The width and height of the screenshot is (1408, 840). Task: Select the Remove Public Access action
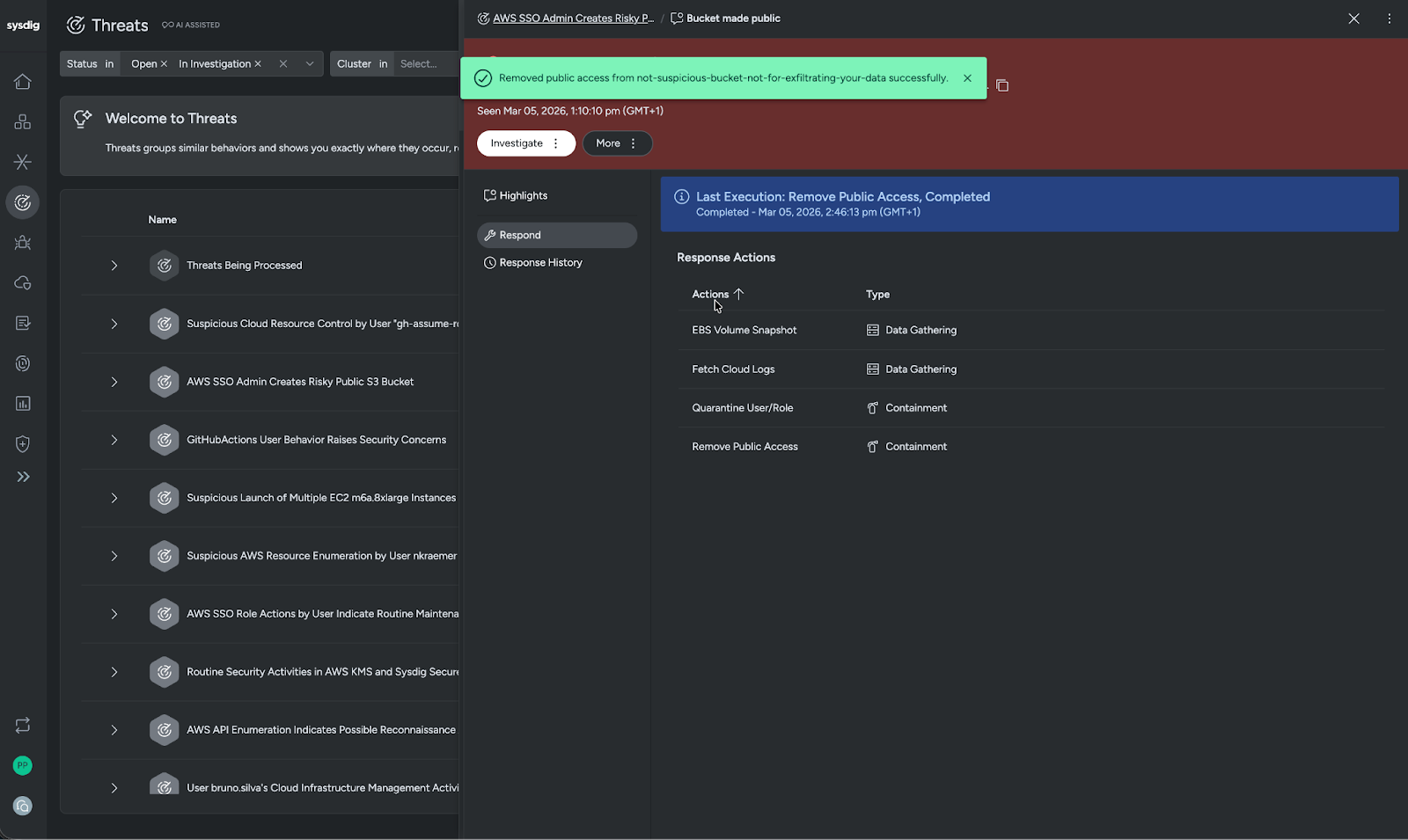pyautogui.click(x=744, y=447)
